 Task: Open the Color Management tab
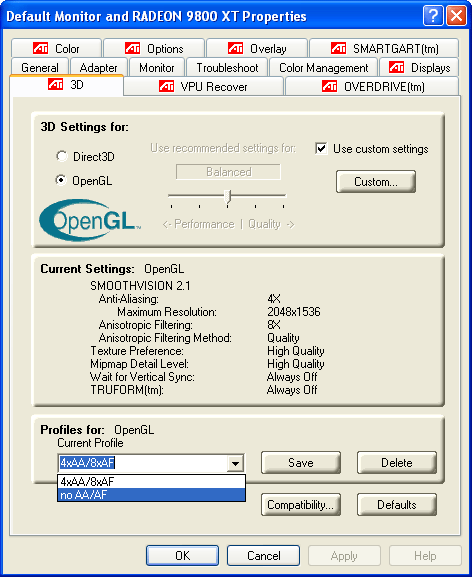[x=323, y=68]
